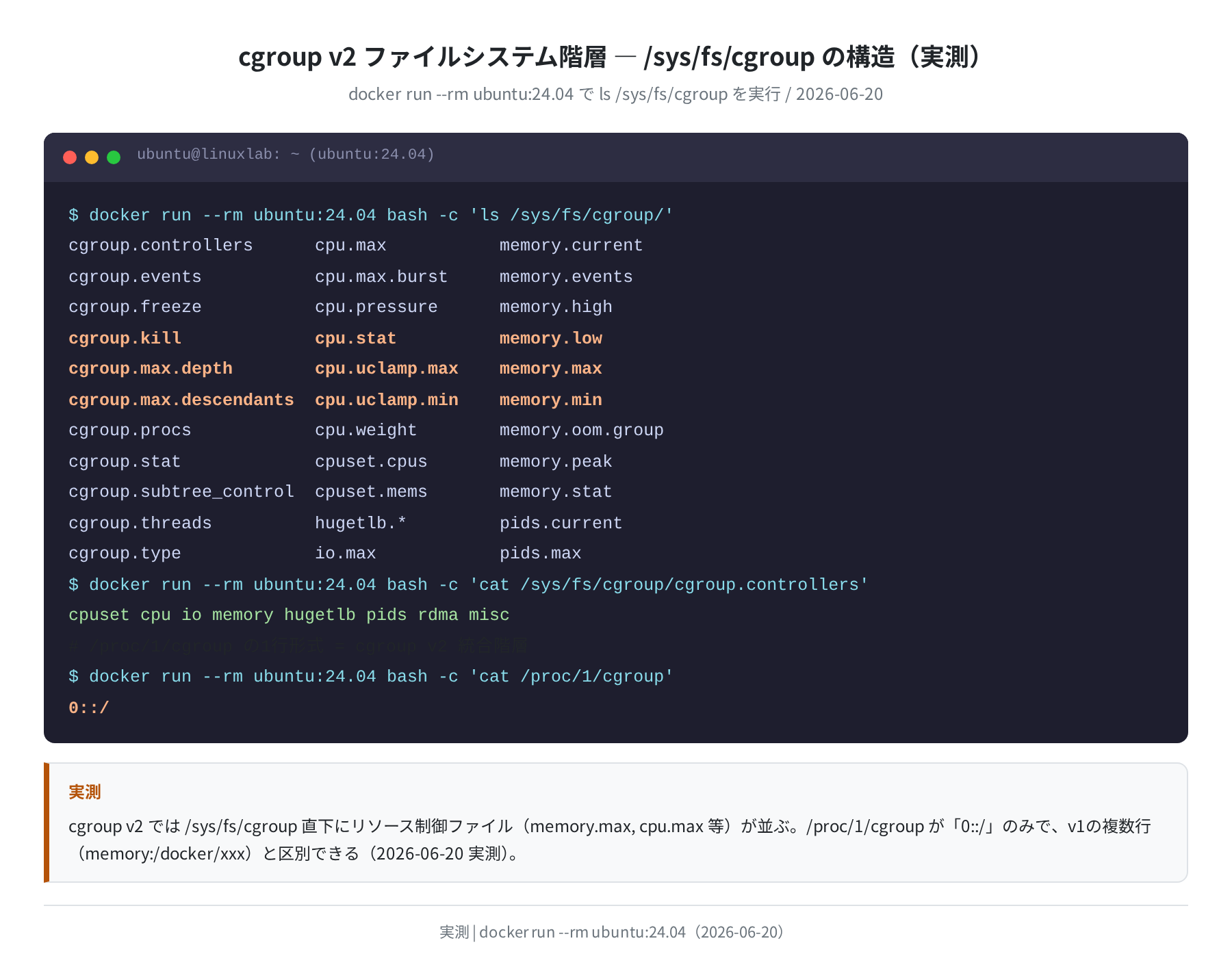Click highlighted 'cpu.stat' entry
Image resolution: width=1232 pixels, height=969 pixels.
click(356, 338)
